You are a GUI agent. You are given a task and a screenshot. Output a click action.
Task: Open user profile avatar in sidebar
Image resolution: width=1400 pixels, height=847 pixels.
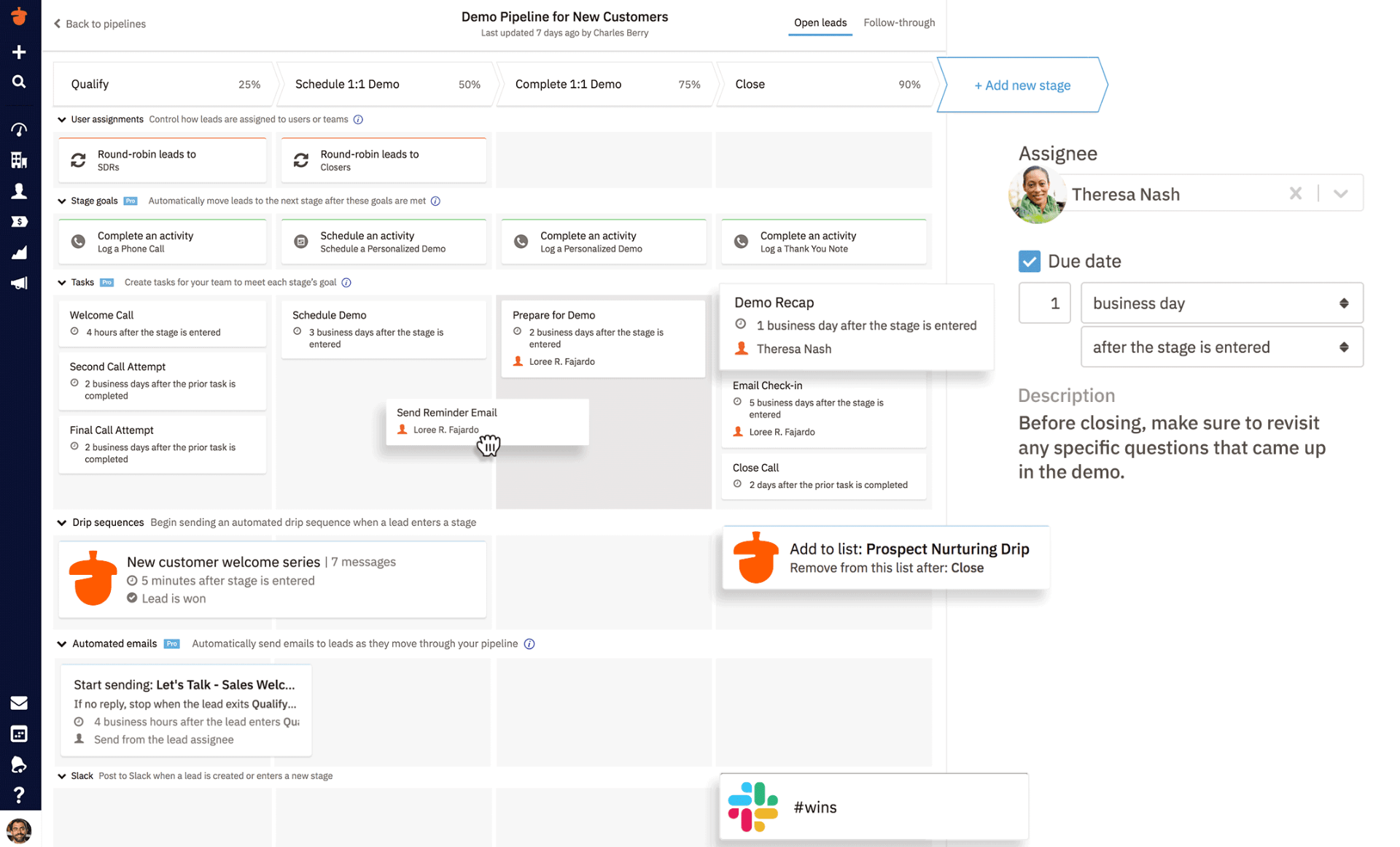(19, 830)
